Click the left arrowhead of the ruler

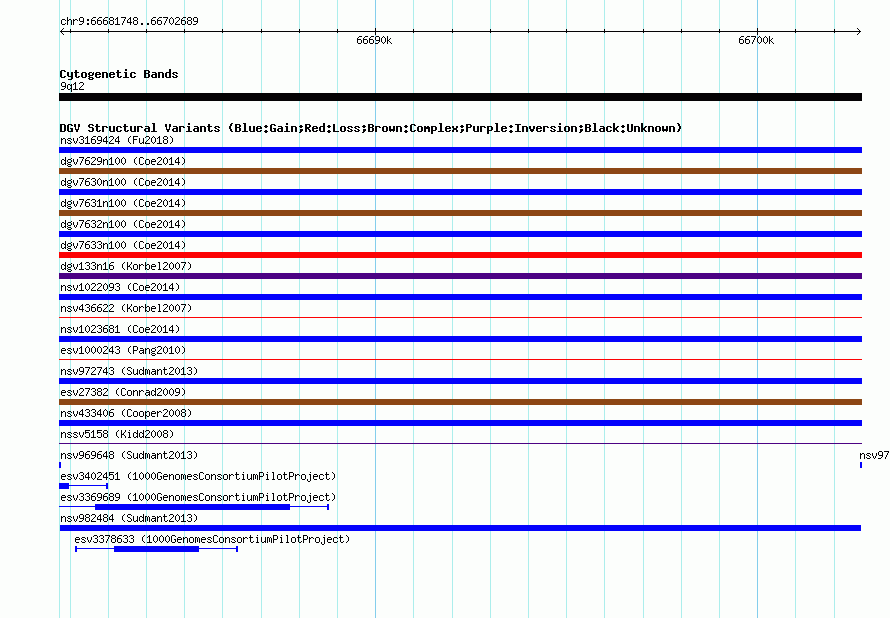62,31
